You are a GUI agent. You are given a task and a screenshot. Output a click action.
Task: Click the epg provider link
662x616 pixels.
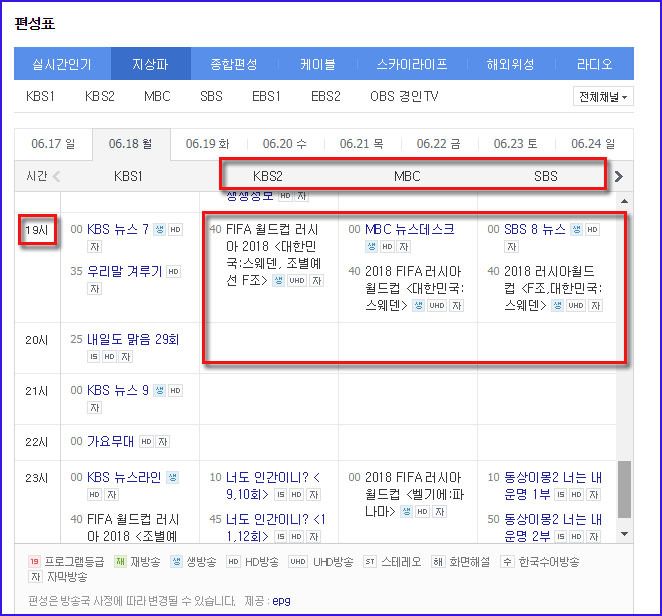coord(281,601)
